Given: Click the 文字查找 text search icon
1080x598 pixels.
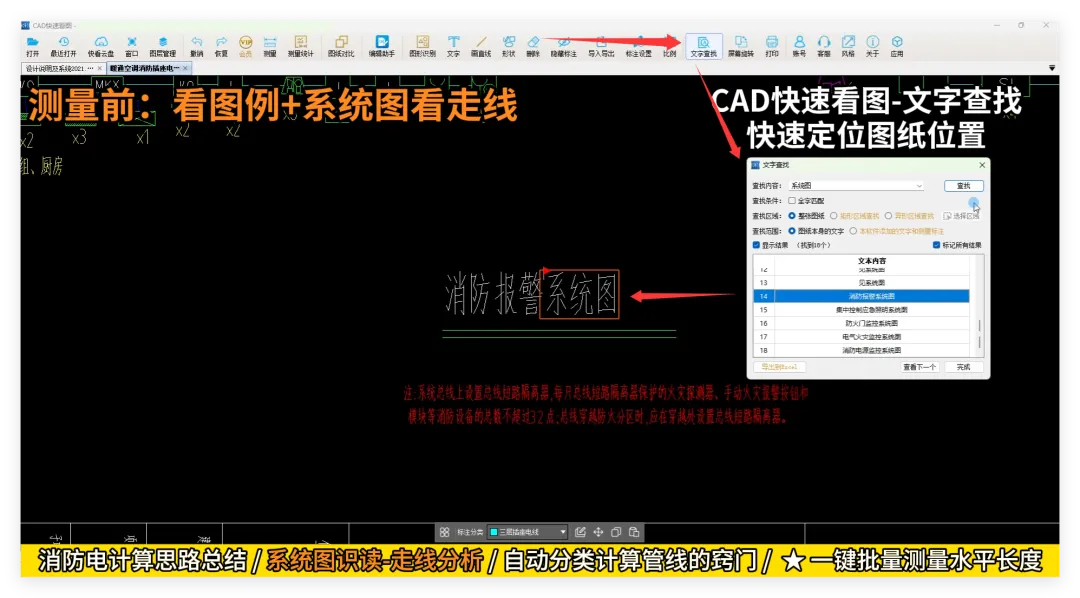Looking at the screenshot, I should tap(703, 46).
